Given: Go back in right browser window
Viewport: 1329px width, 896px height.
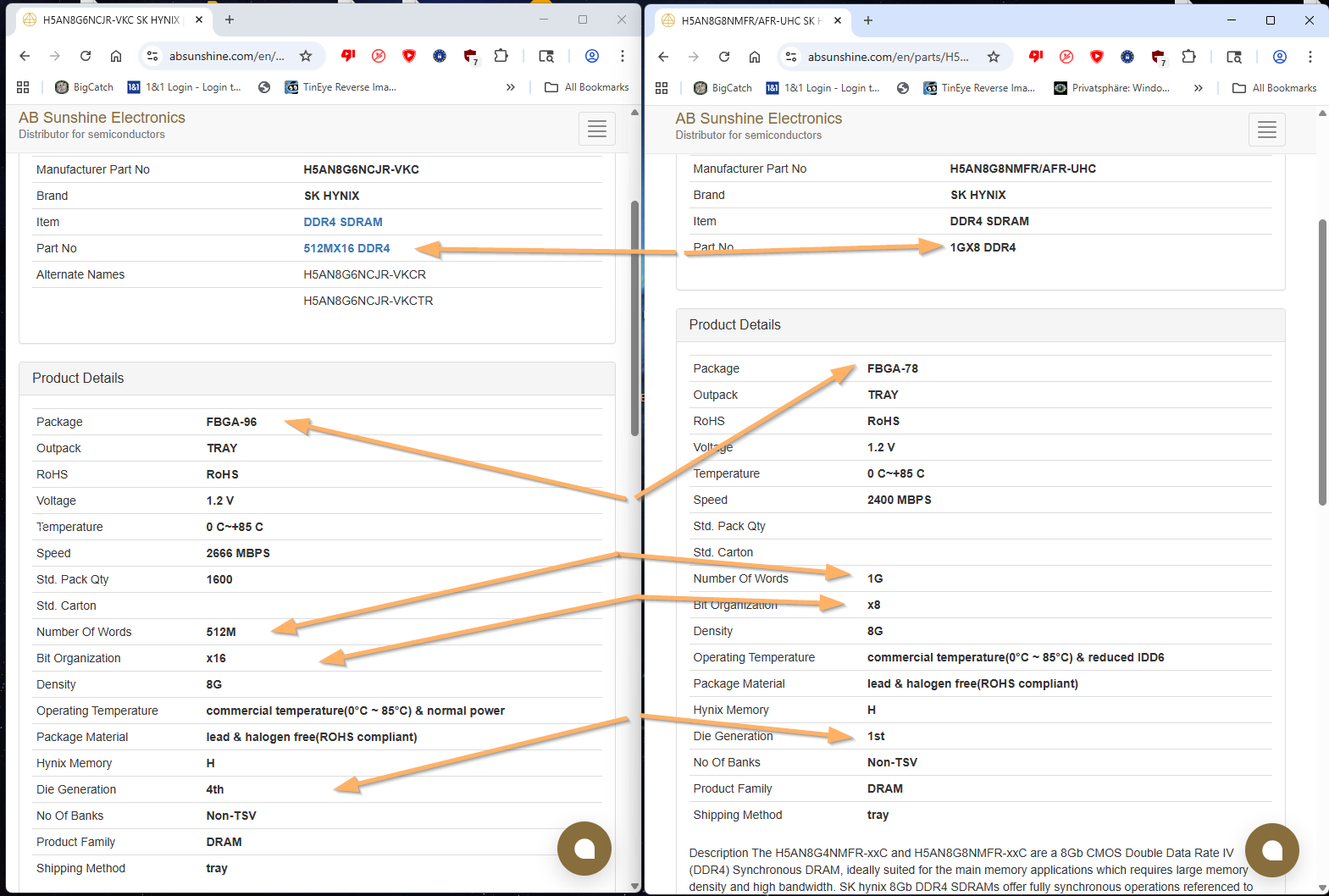Looking at the screenshot, I should pos(663,57).
